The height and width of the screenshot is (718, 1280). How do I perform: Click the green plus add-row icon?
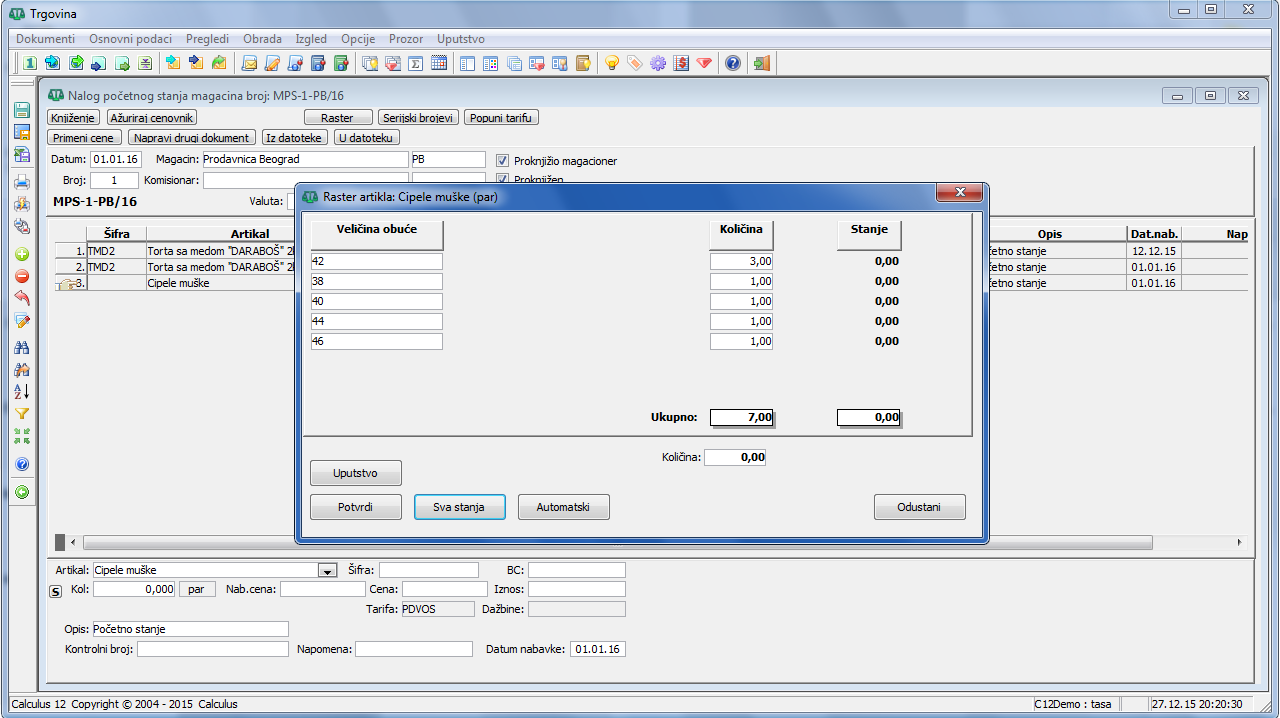pos(21,254)
